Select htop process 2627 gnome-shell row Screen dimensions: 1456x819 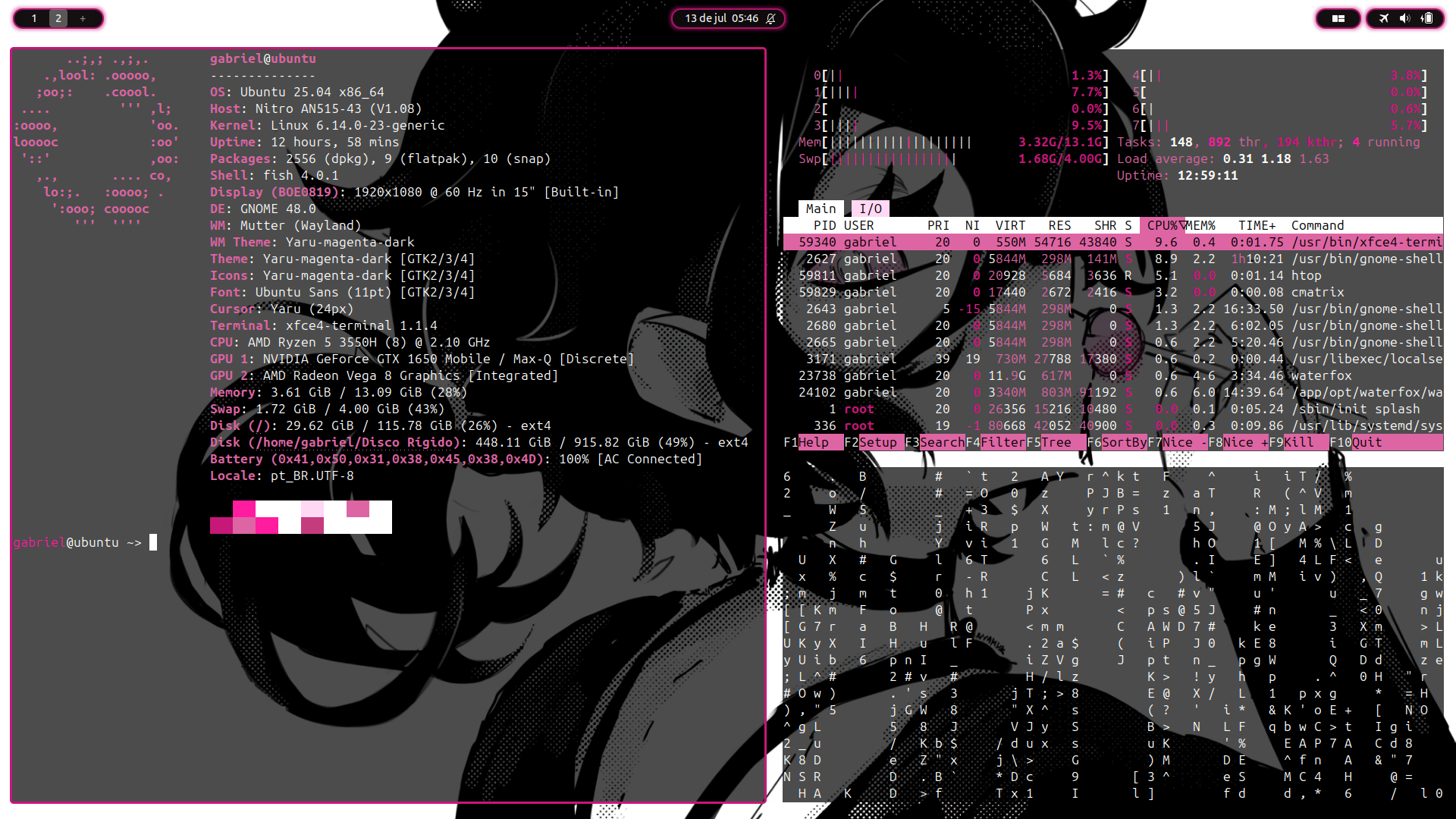pos(1112,259)
